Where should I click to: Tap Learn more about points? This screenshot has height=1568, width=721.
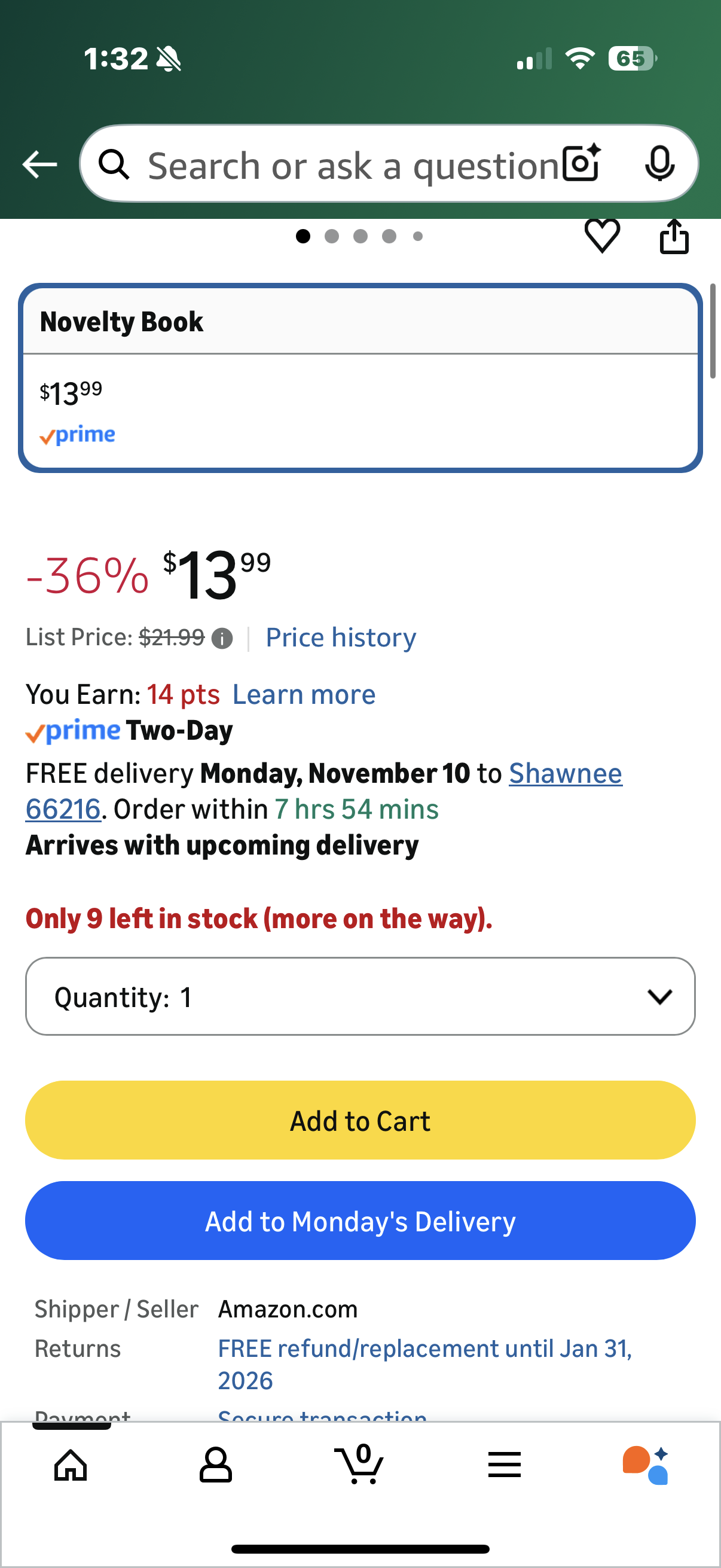[304, 694]
